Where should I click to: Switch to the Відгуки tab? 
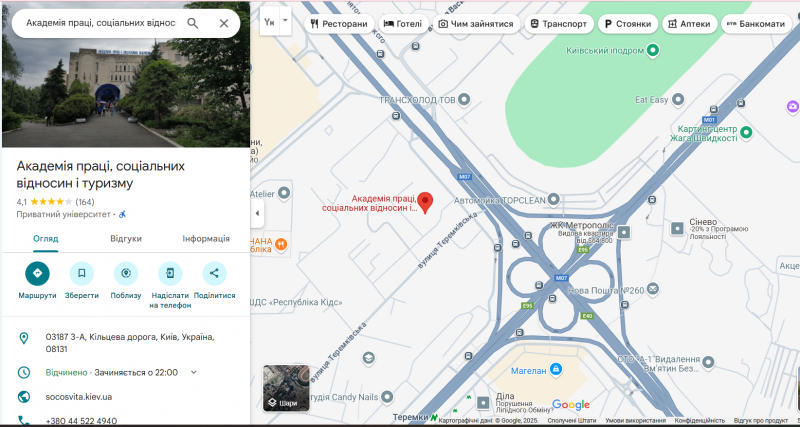pos(125,239)
